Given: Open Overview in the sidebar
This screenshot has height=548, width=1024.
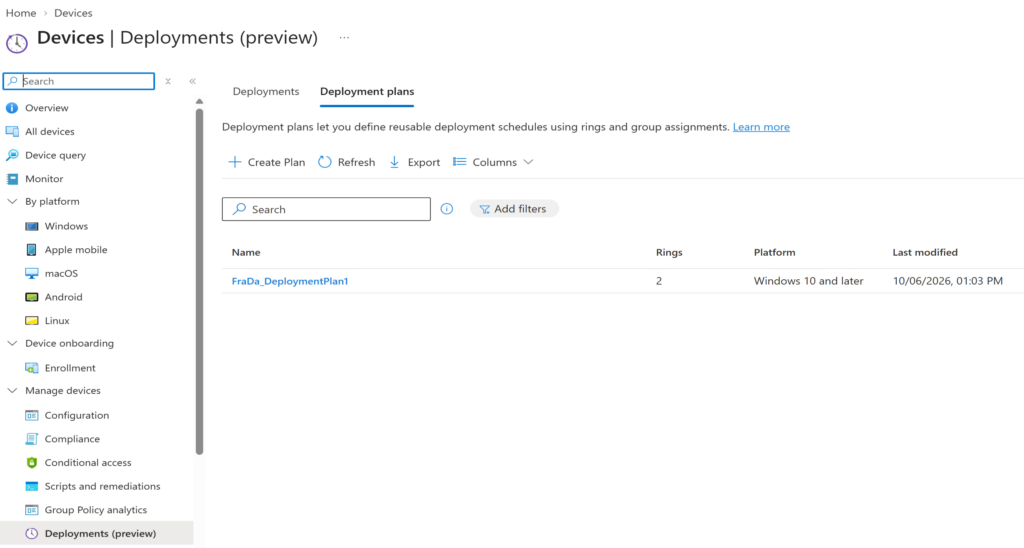Looking at the screenshot, I should 47,108.
